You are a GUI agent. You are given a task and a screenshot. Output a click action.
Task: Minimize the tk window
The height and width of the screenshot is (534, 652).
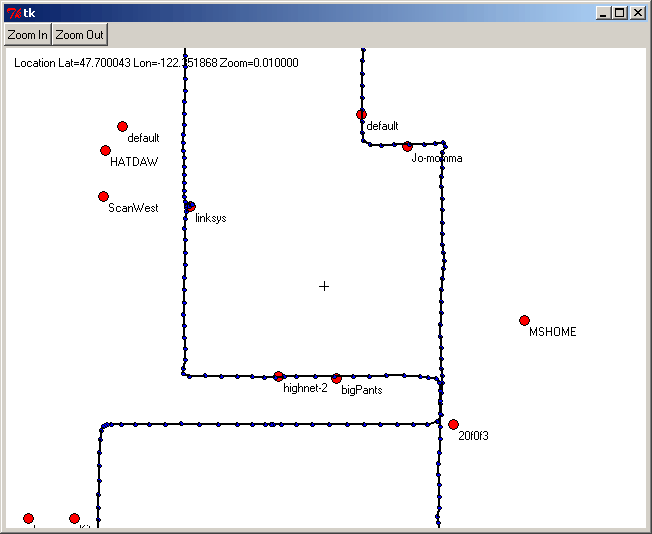click(602, 13)
